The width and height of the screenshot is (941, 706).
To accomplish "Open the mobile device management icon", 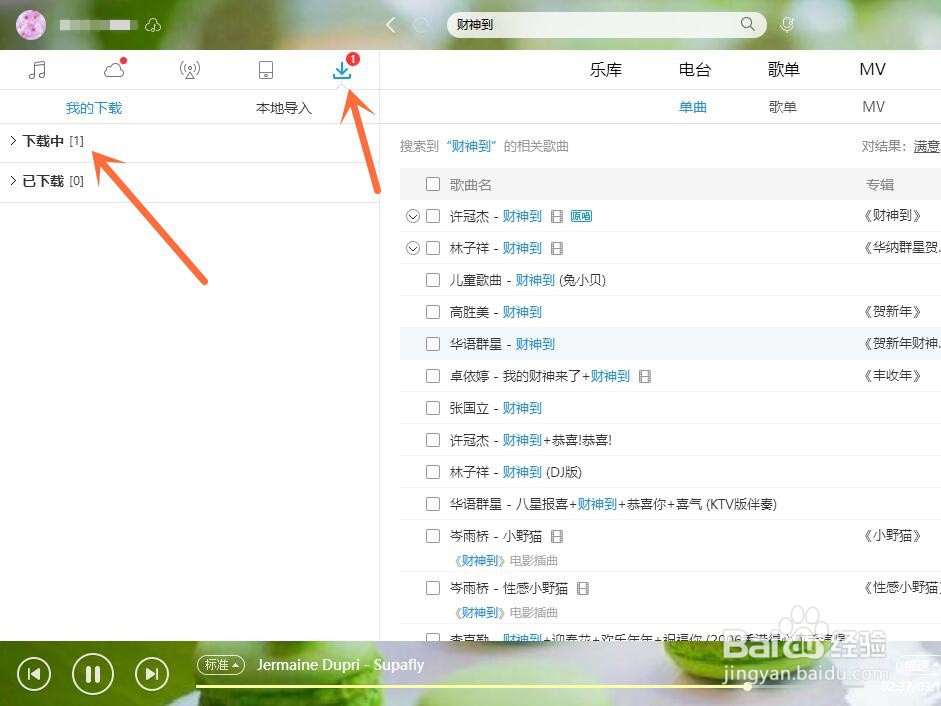I will coord(265,69).
